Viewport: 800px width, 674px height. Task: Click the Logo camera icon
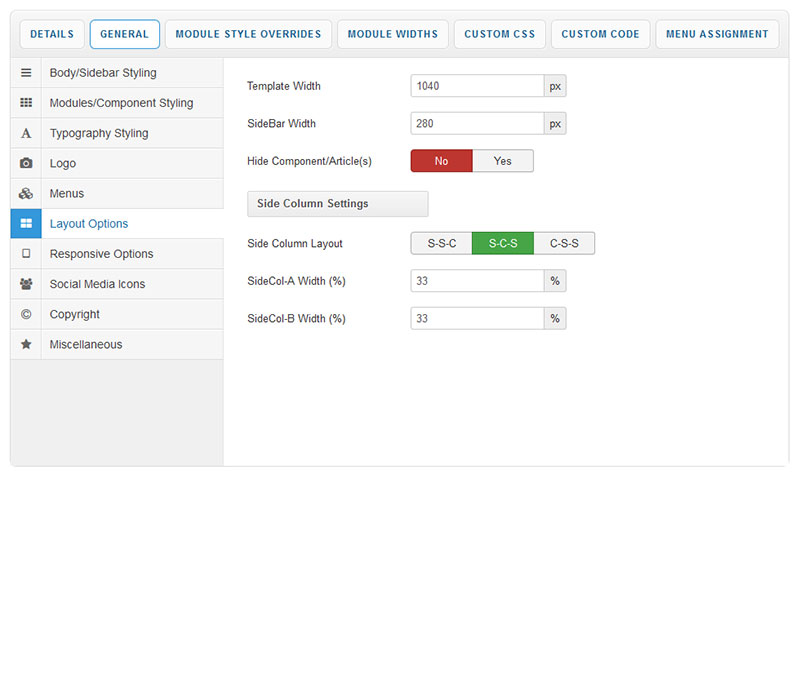(26, 163)
